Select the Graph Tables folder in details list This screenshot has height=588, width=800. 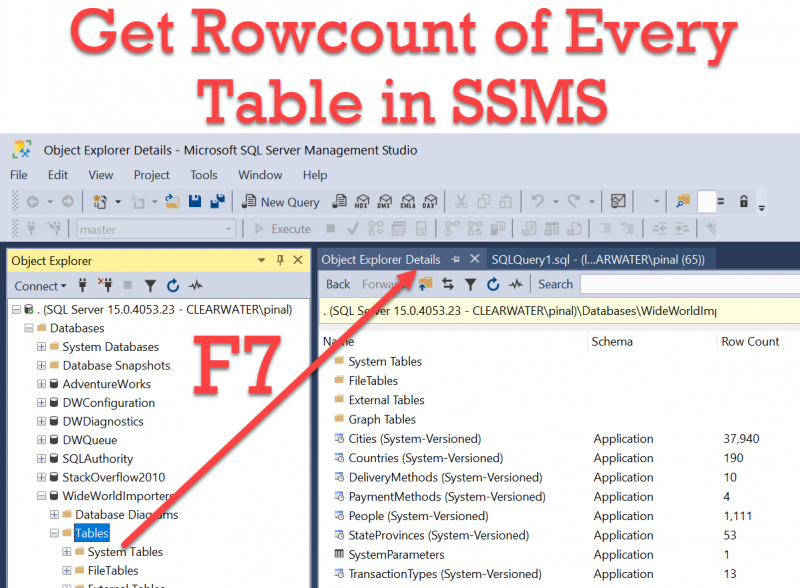(x=382, y=419)
